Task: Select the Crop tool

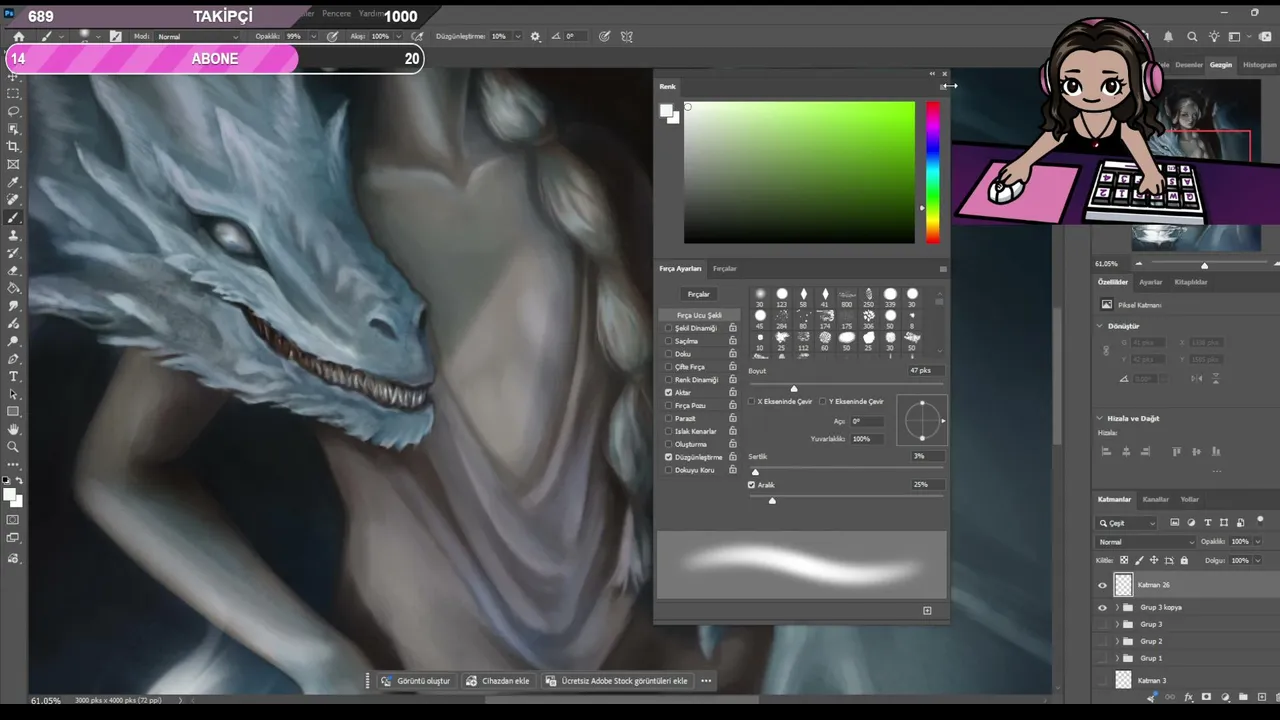Action: click(13, 147)
